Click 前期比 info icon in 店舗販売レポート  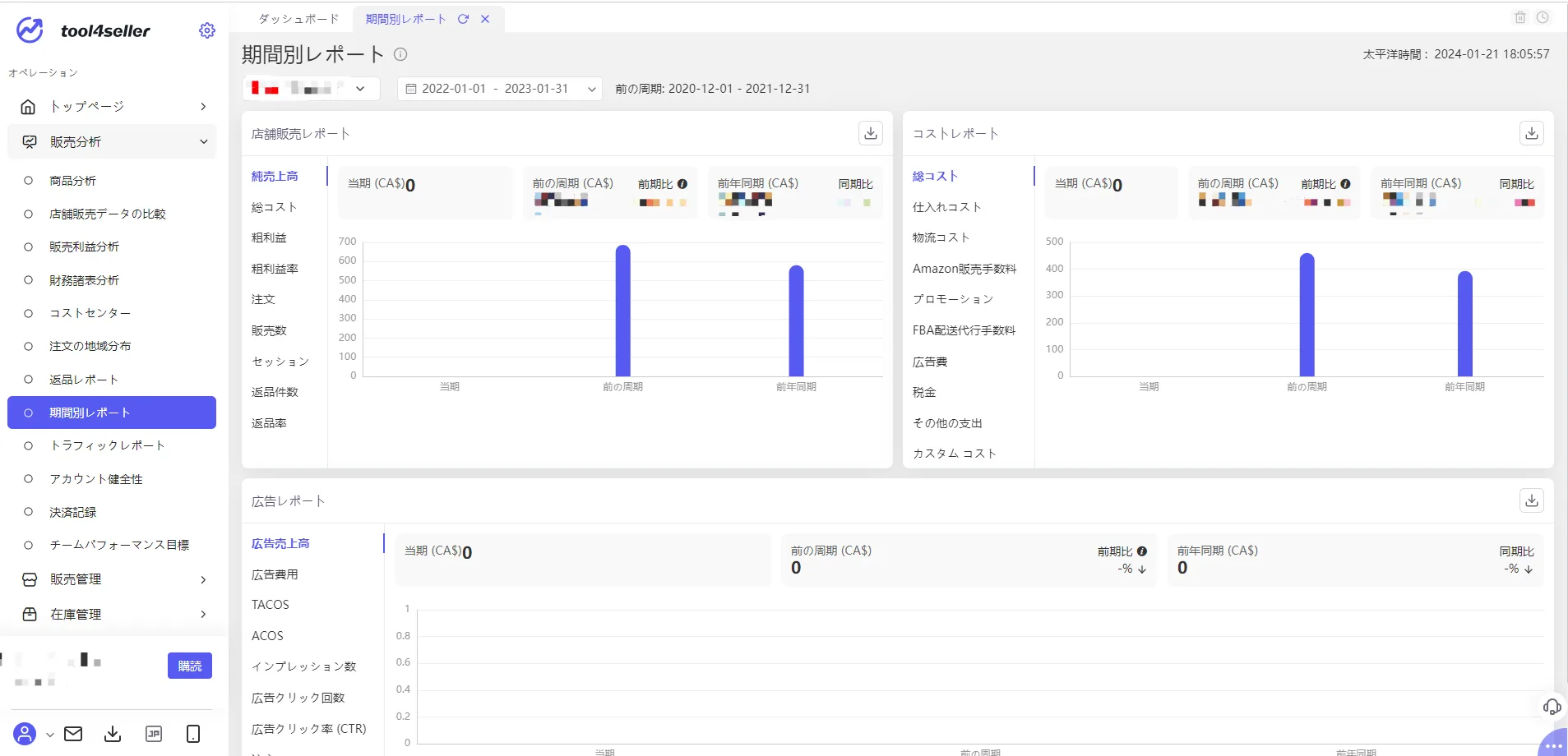tap(682, 184)
